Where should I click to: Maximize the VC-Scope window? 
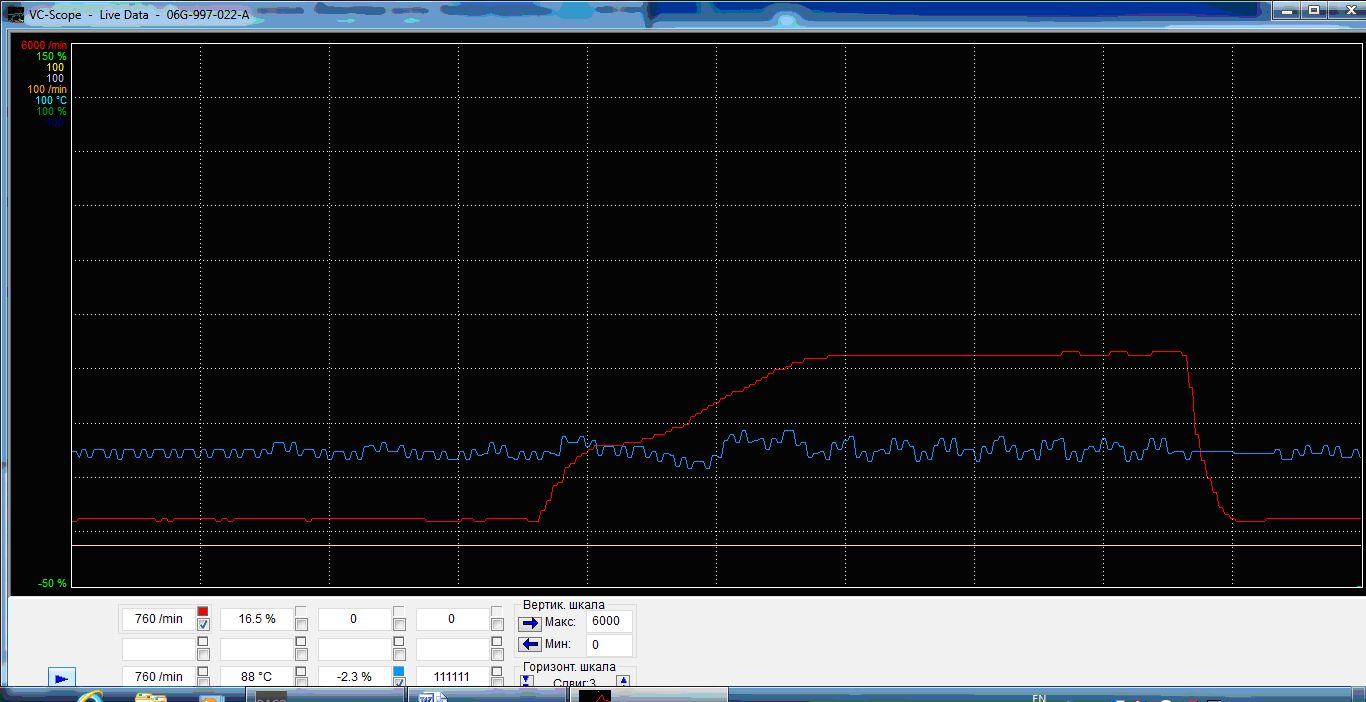pyautogui.click(x=1313, y=11)
